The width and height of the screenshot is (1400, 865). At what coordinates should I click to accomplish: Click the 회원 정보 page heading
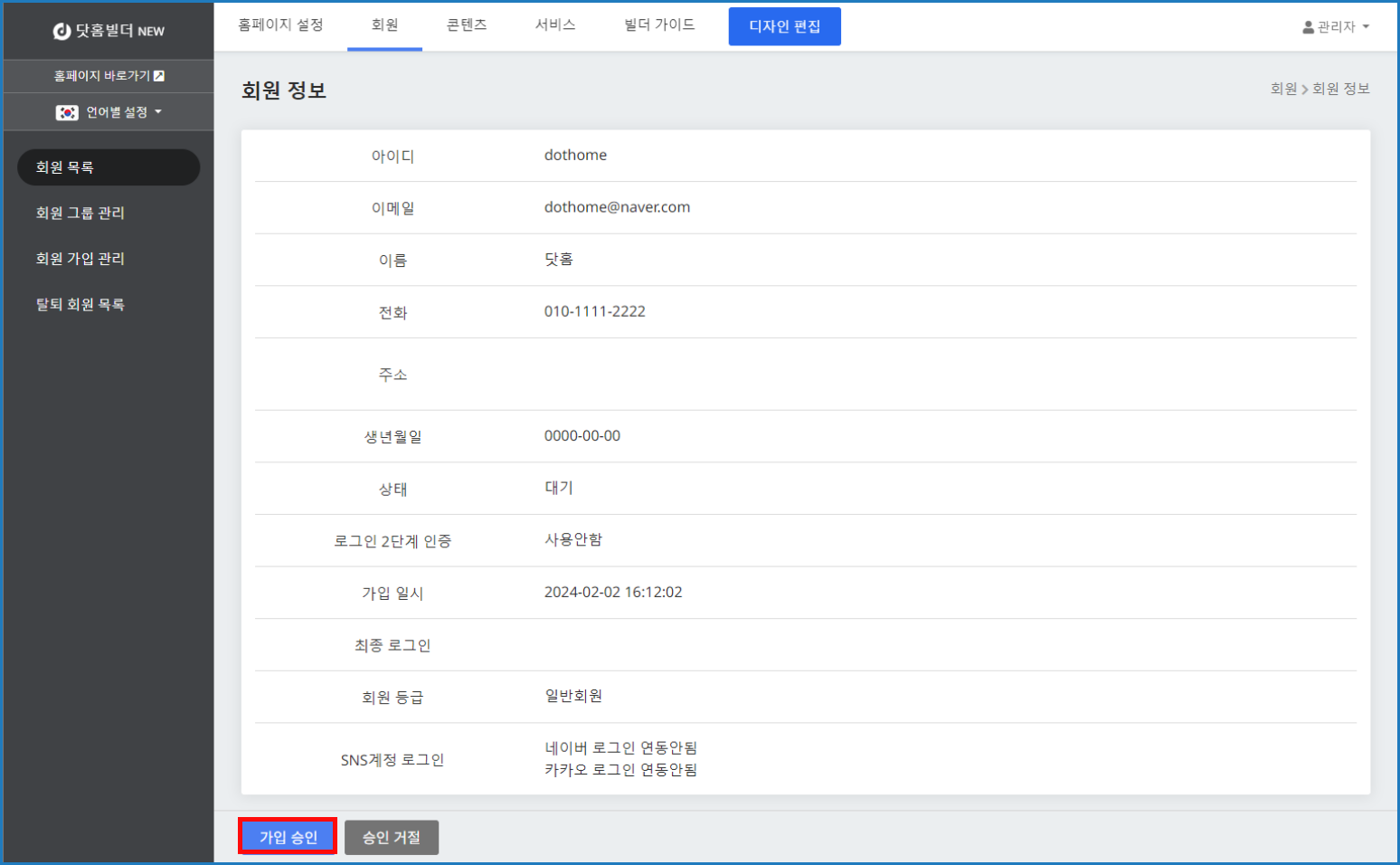coord(283,90)
